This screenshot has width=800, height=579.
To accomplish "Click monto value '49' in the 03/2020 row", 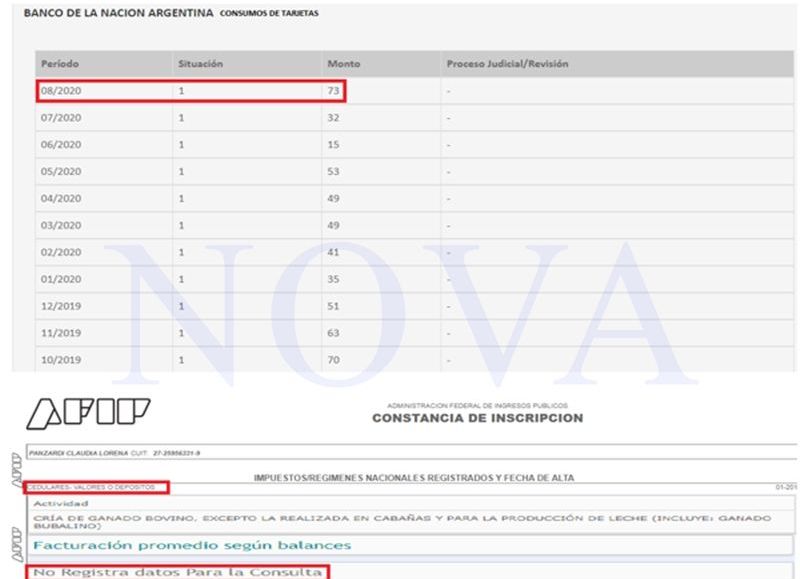I will 333,225.
